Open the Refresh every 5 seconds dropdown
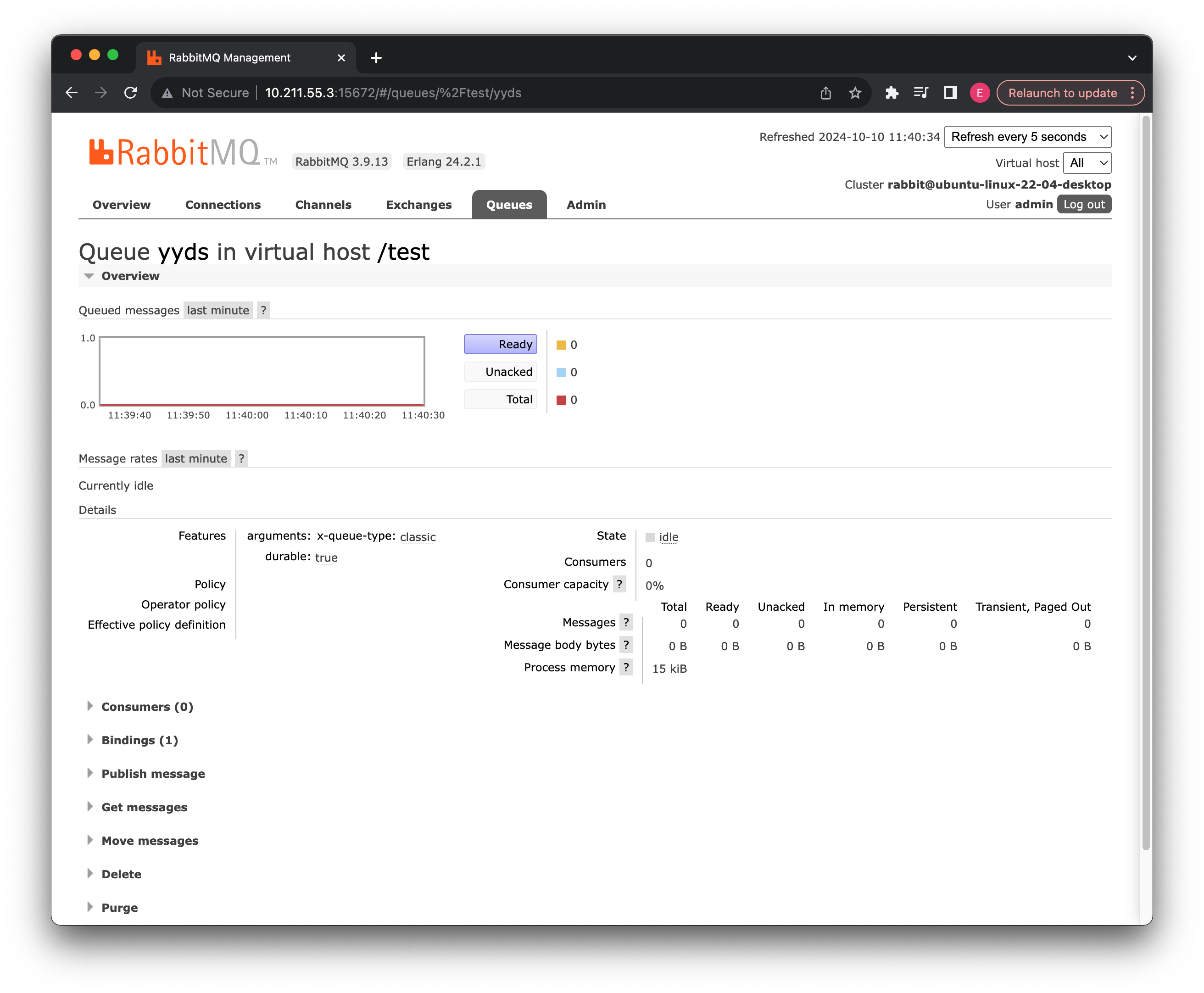Image resolution: width=1204 pixels, height=993 pixels. [1027, 137]
